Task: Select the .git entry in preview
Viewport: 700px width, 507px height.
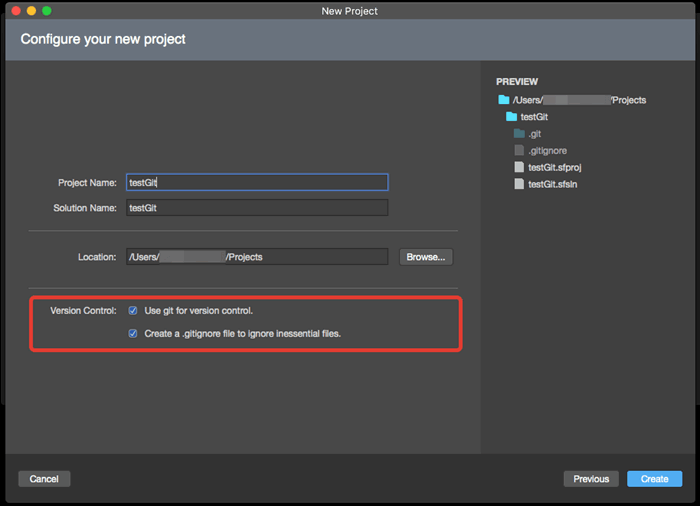Action: [535, 134]
